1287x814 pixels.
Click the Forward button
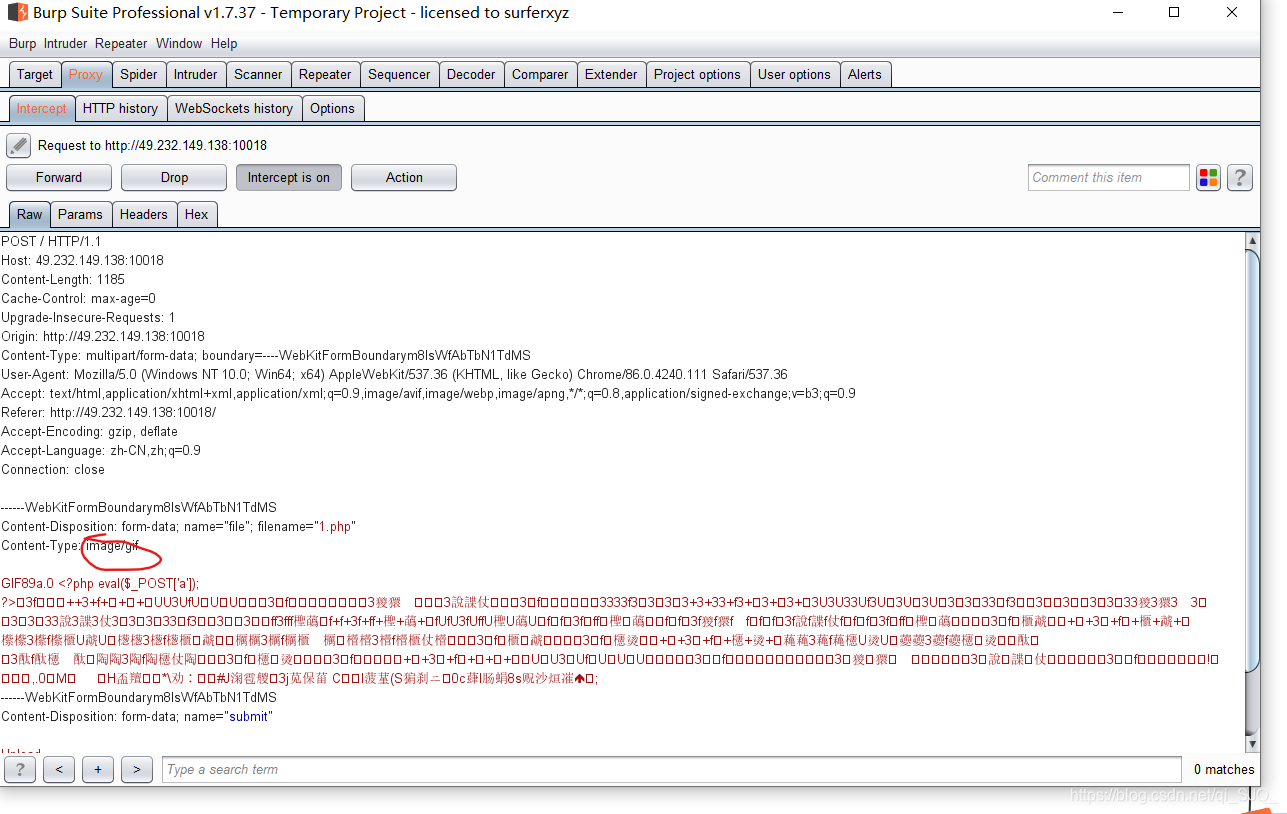pos(59,177)
